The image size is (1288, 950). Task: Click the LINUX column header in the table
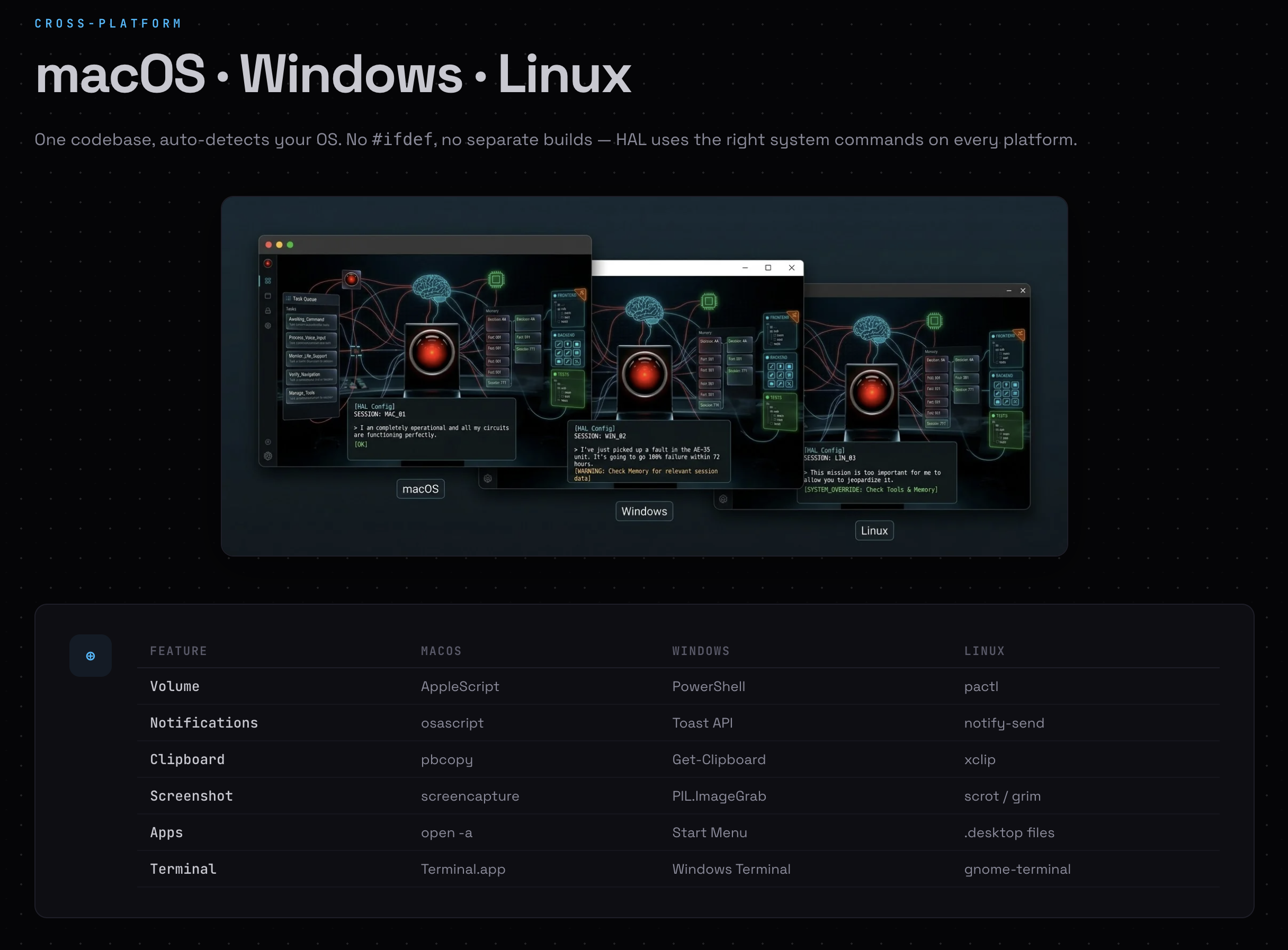point(984,651)
